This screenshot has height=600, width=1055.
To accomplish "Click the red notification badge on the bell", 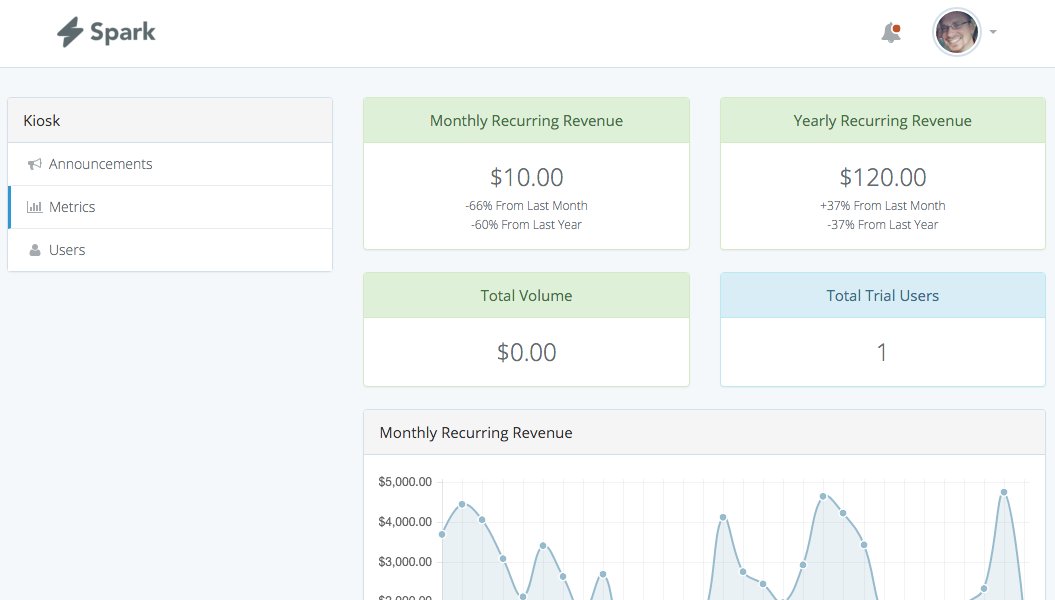I will click(x=898, y=25).
